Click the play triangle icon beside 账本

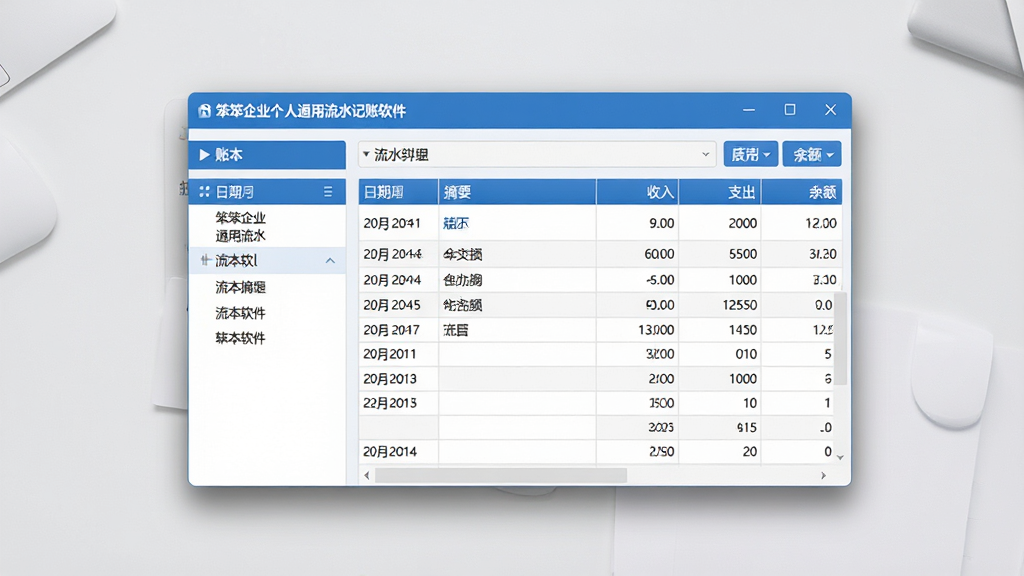[204, 155]
